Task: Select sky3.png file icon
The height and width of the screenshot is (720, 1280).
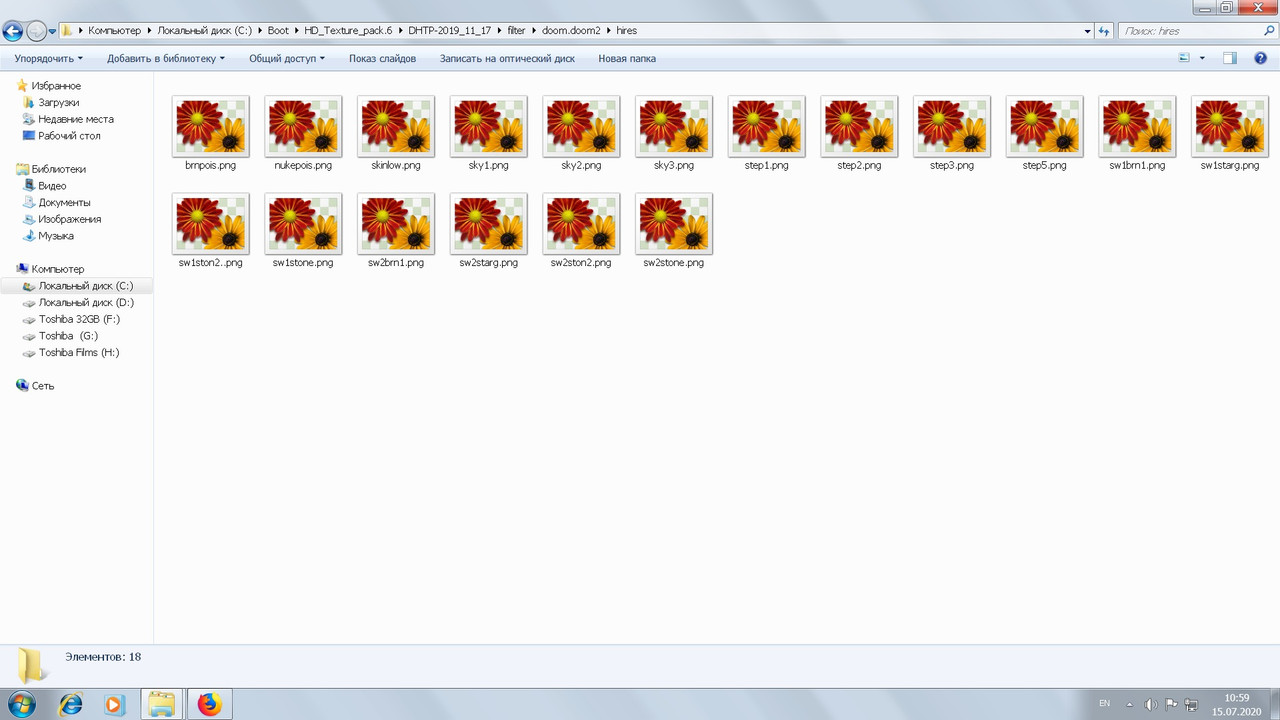Action: [674, 126]
